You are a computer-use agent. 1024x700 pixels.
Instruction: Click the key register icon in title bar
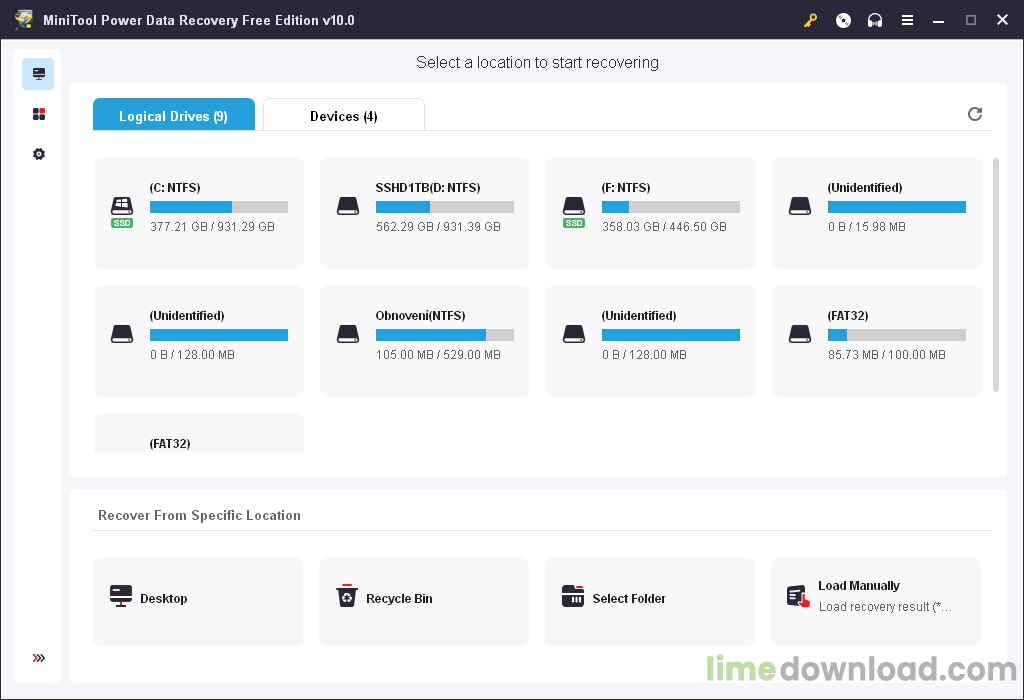(812, 20)
